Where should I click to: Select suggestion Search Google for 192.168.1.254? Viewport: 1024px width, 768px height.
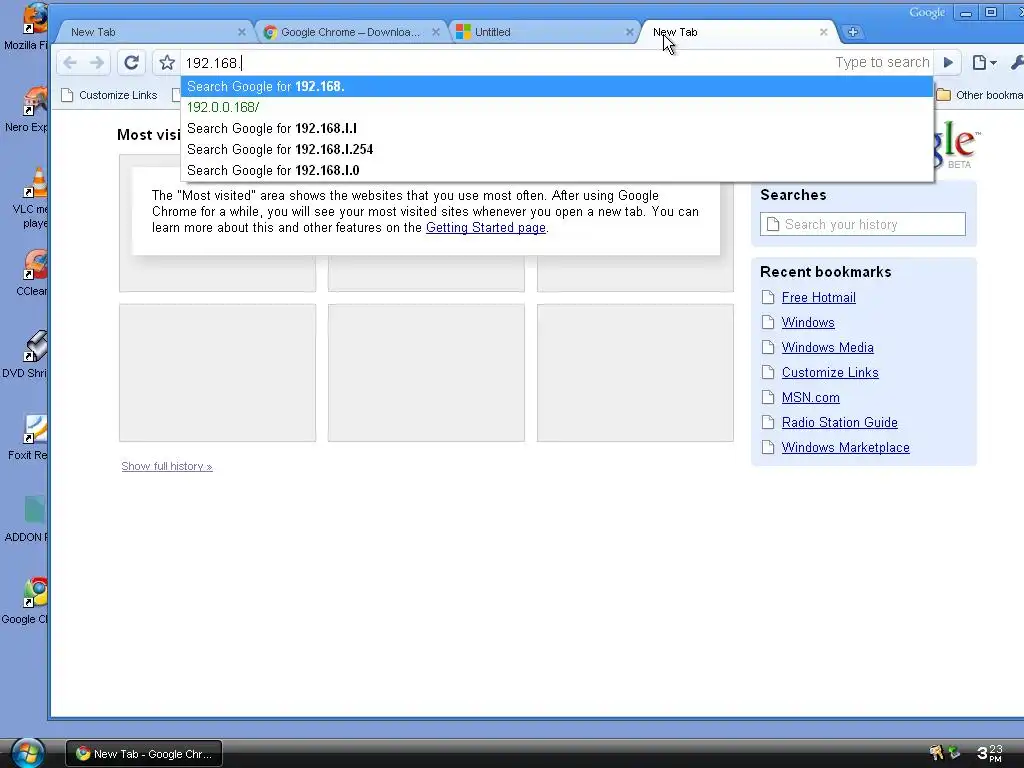(557, 149)
